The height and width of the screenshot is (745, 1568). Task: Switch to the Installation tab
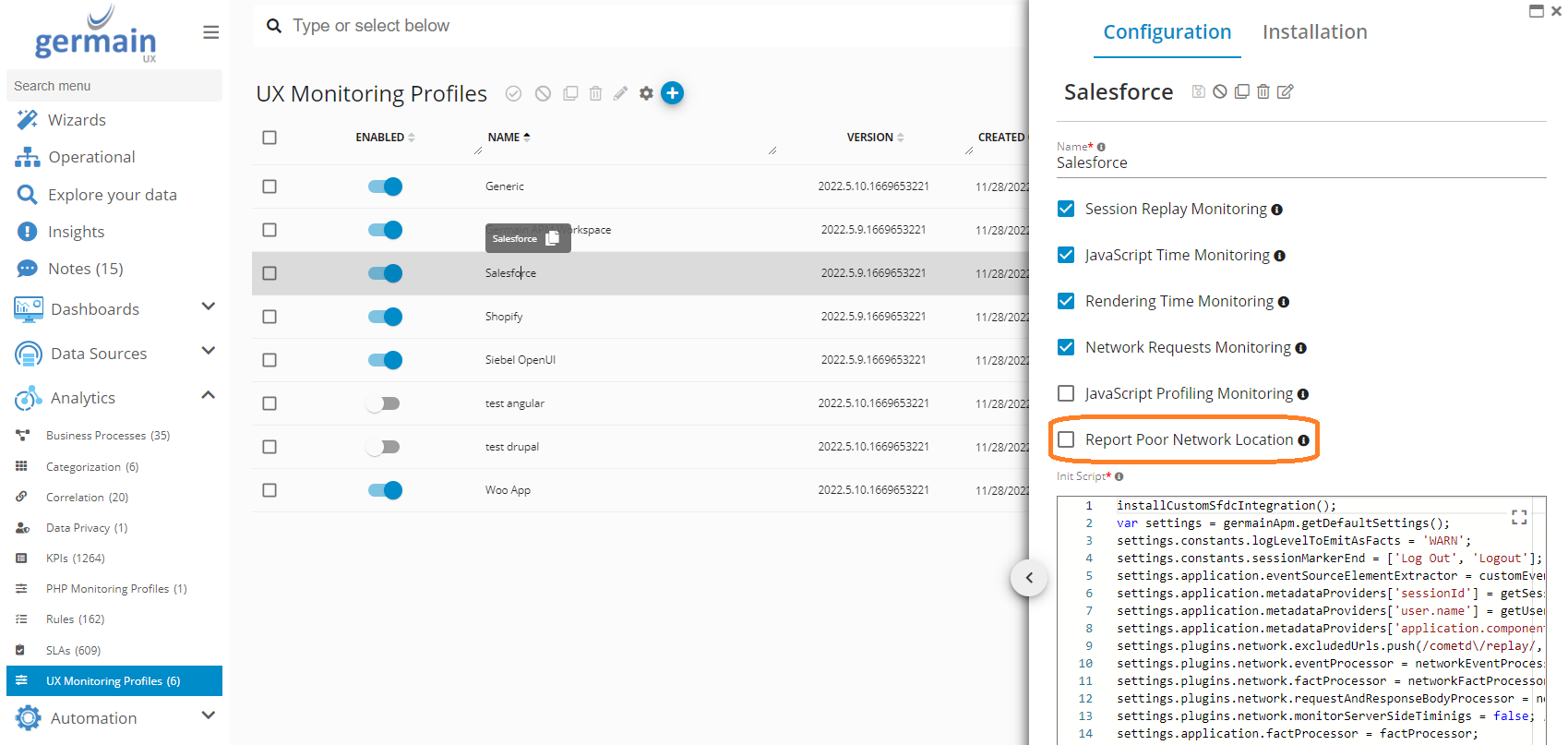tap(1314, 32)
